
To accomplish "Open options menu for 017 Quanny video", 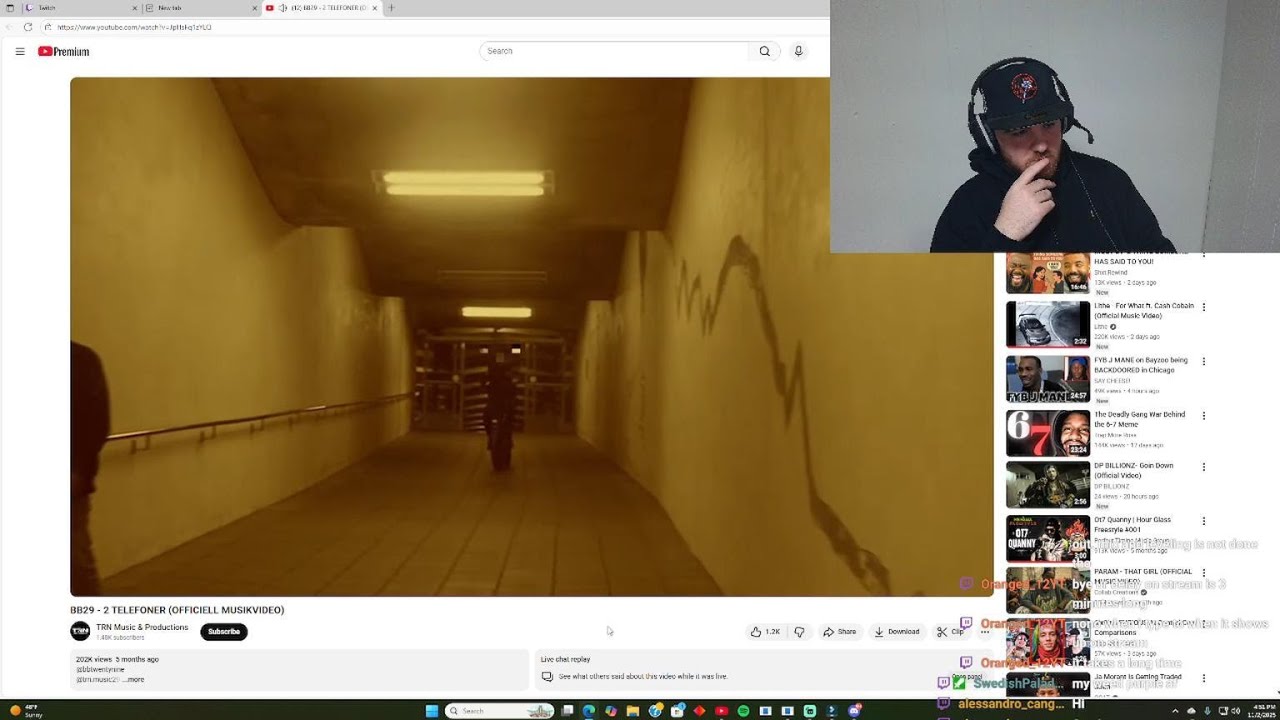I will click(x=1204, y=521).
